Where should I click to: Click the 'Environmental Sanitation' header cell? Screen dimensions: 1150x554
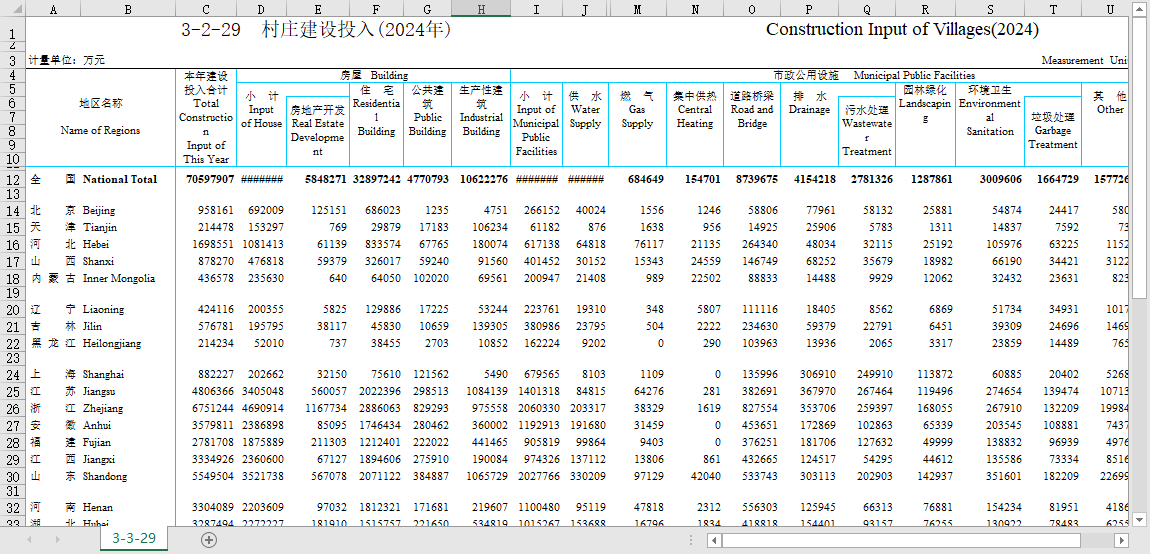click(x=990, y=110)
